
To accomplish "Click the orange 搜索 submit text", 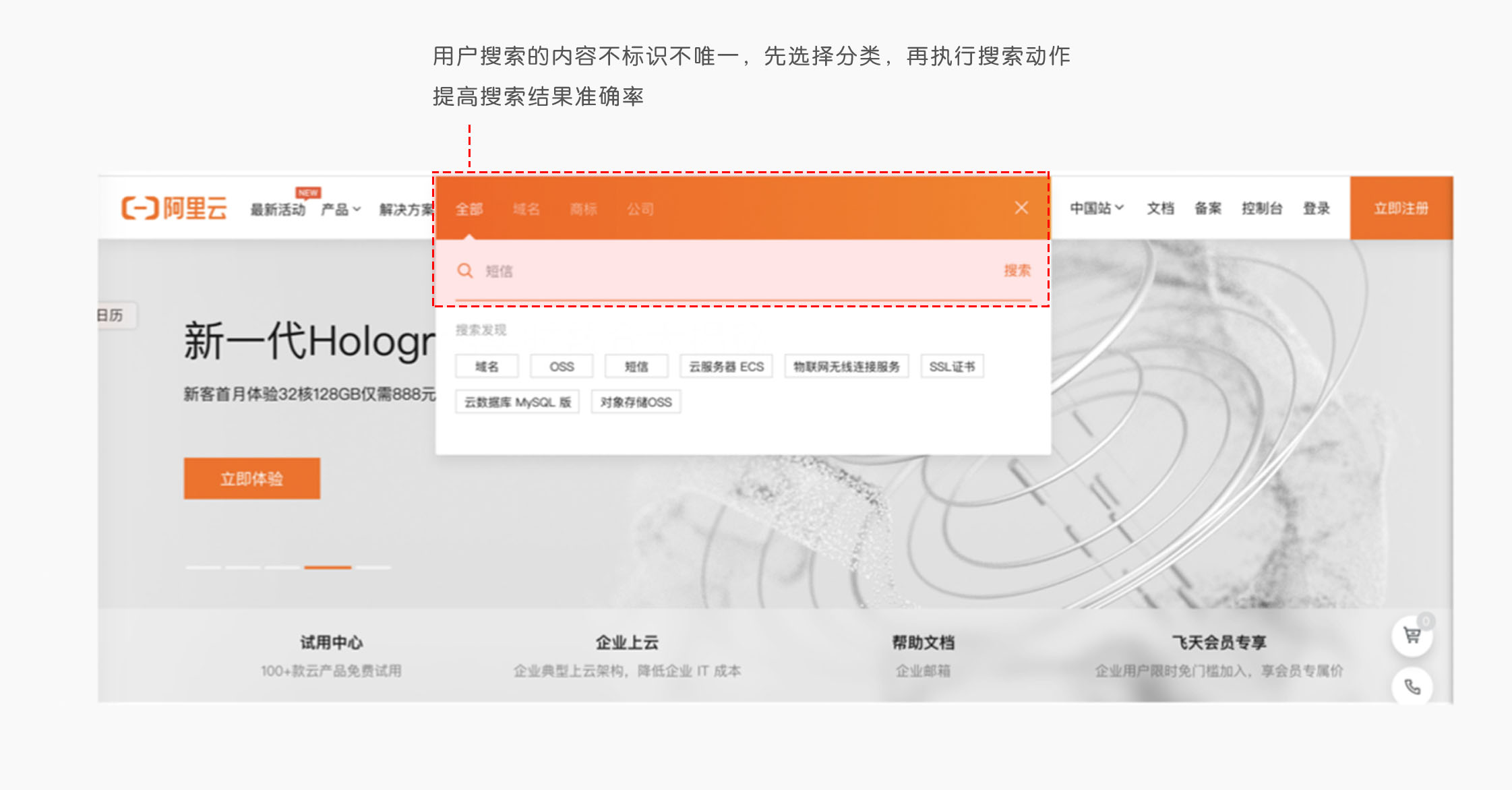I will [1017, 271].
